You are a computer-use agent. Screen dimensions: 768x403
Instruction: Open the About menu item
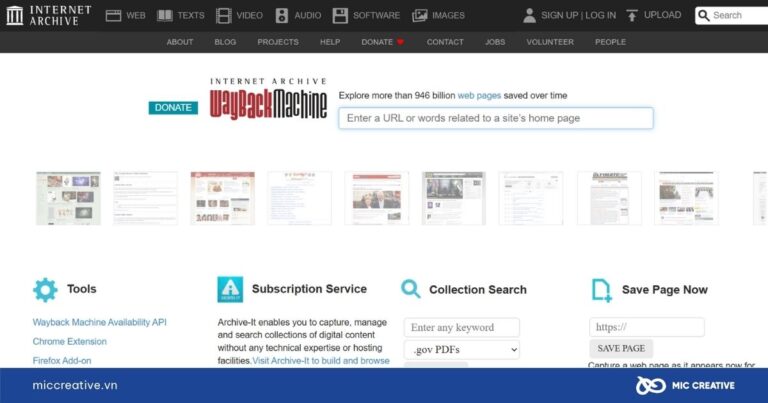tap(180, 42)
